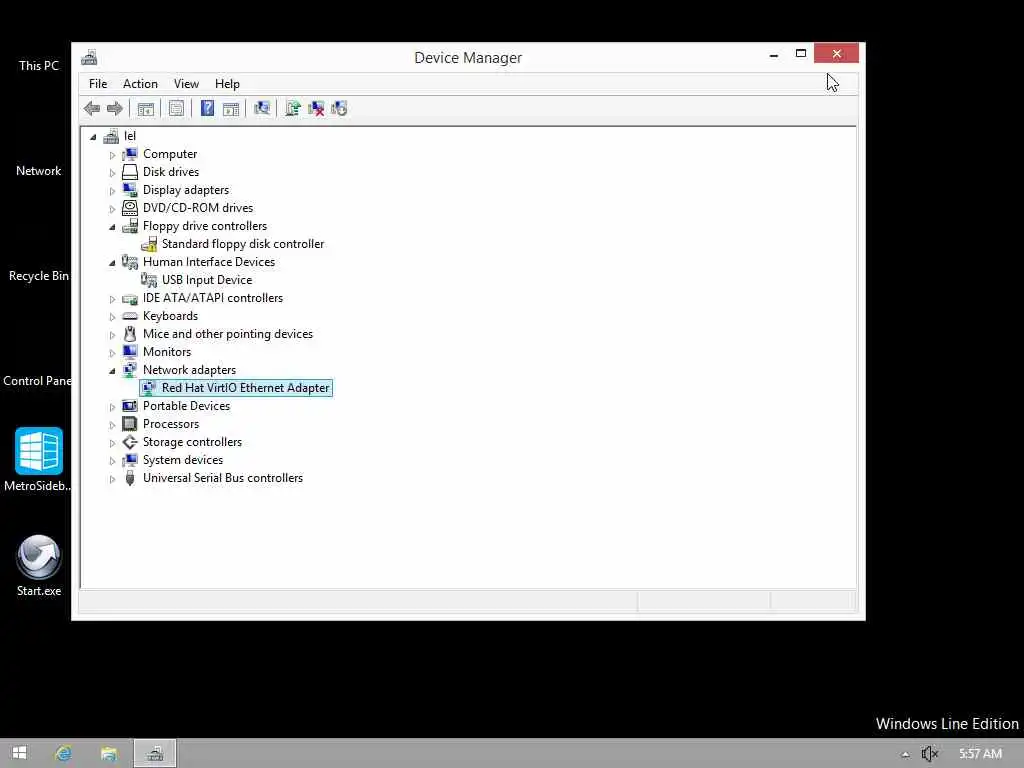
Task: Select the Processors category icon
Action: 130,424
